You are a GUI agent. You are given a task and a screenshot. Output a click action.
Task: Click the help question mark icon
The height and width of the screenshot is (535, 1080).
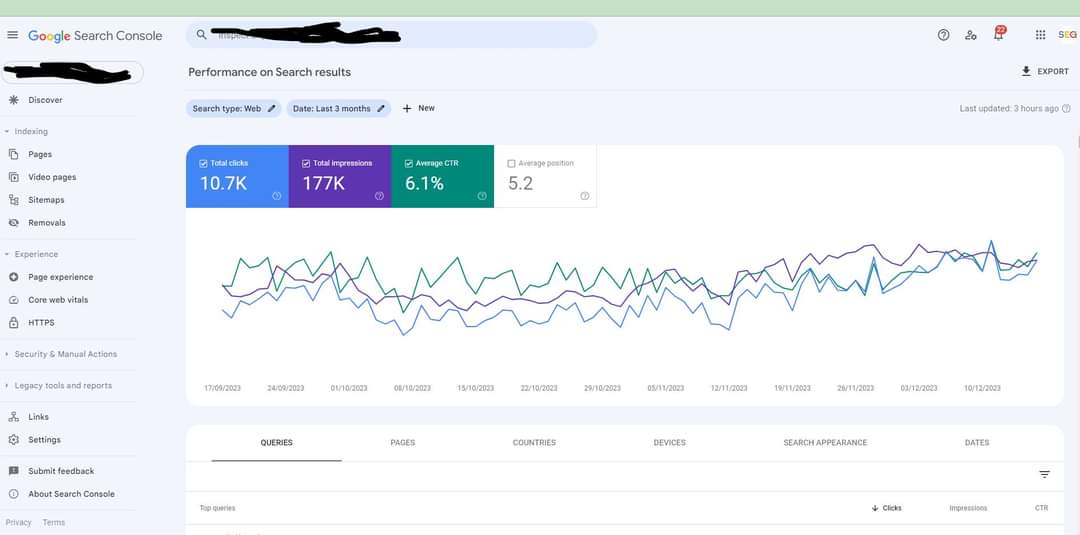[943, 35]
